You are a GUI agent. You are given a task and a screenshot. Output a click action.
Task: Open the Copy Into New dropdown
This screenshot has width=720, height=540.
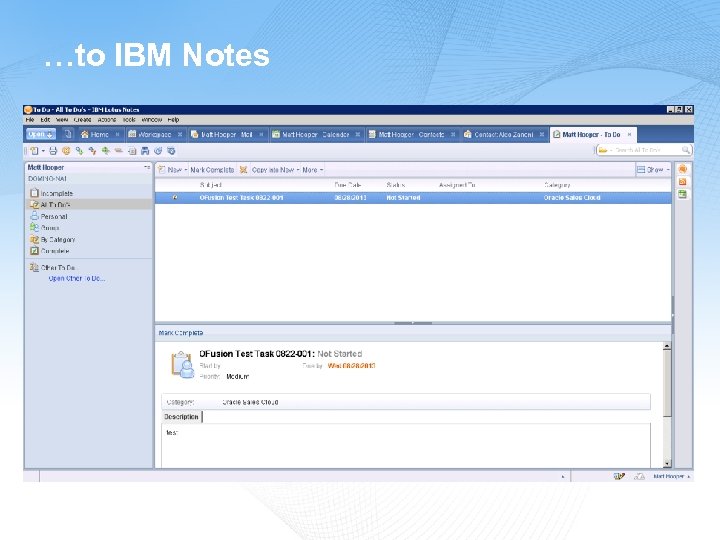point(275,170)
